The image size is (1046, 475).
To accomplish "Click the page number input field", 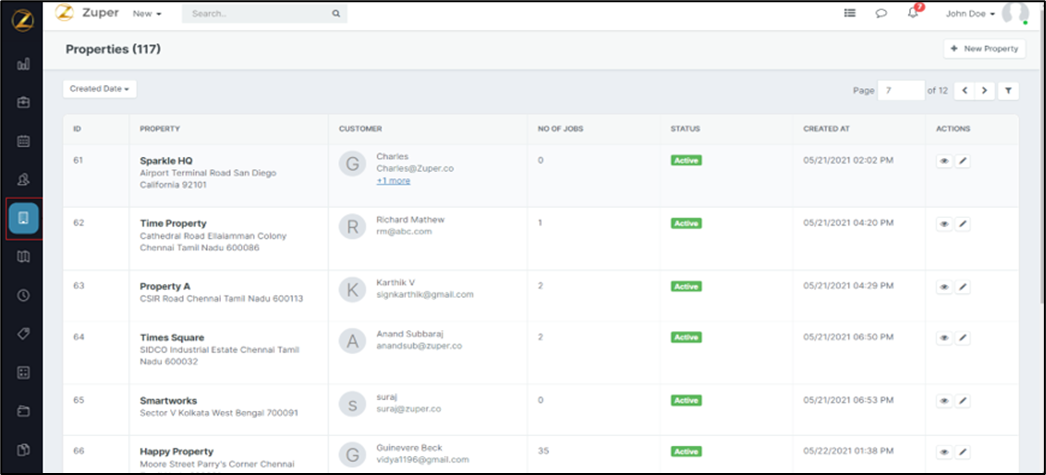I will point(900,91).
